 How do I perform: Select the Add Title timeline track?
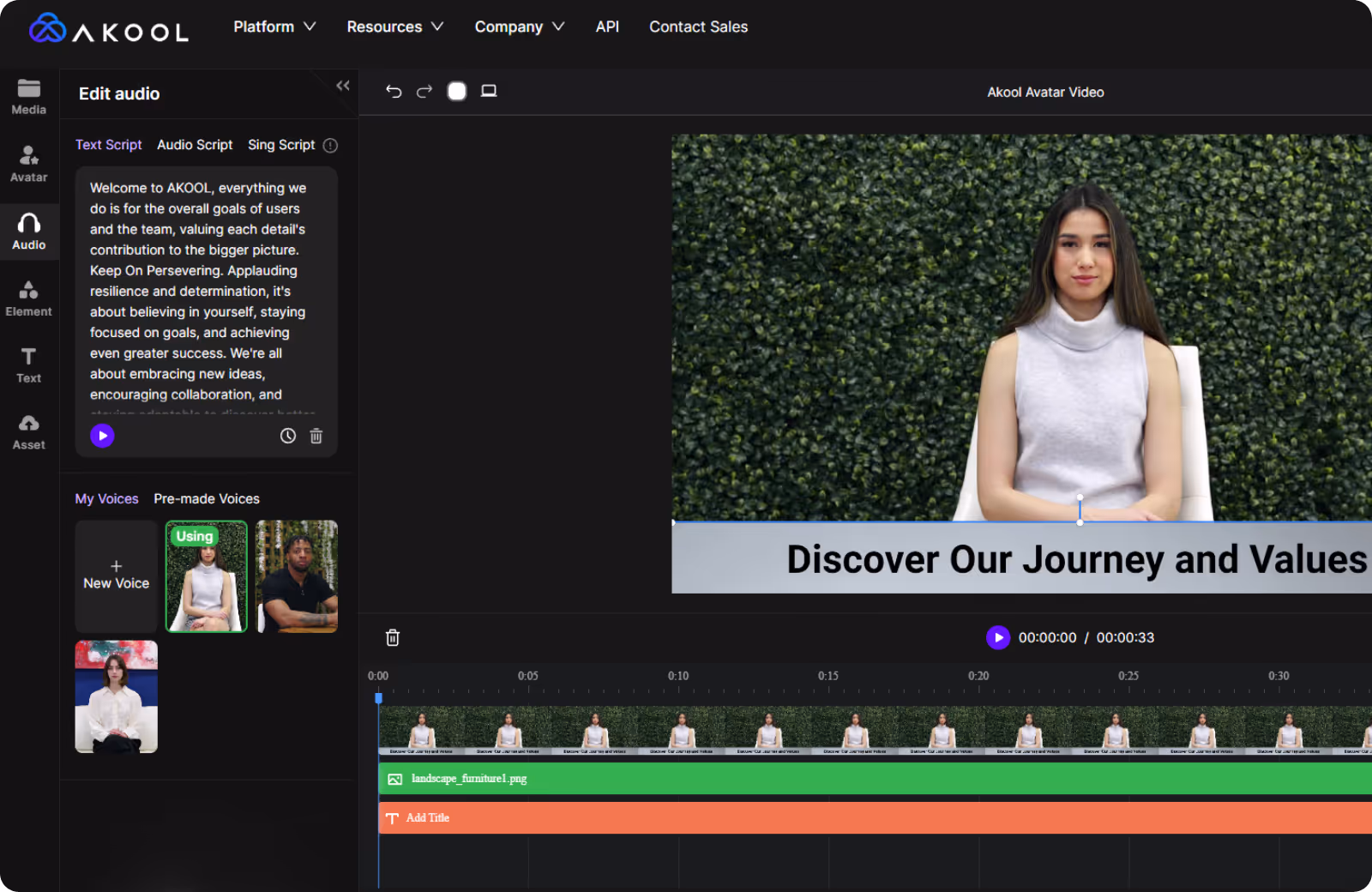tap(875, 818)
